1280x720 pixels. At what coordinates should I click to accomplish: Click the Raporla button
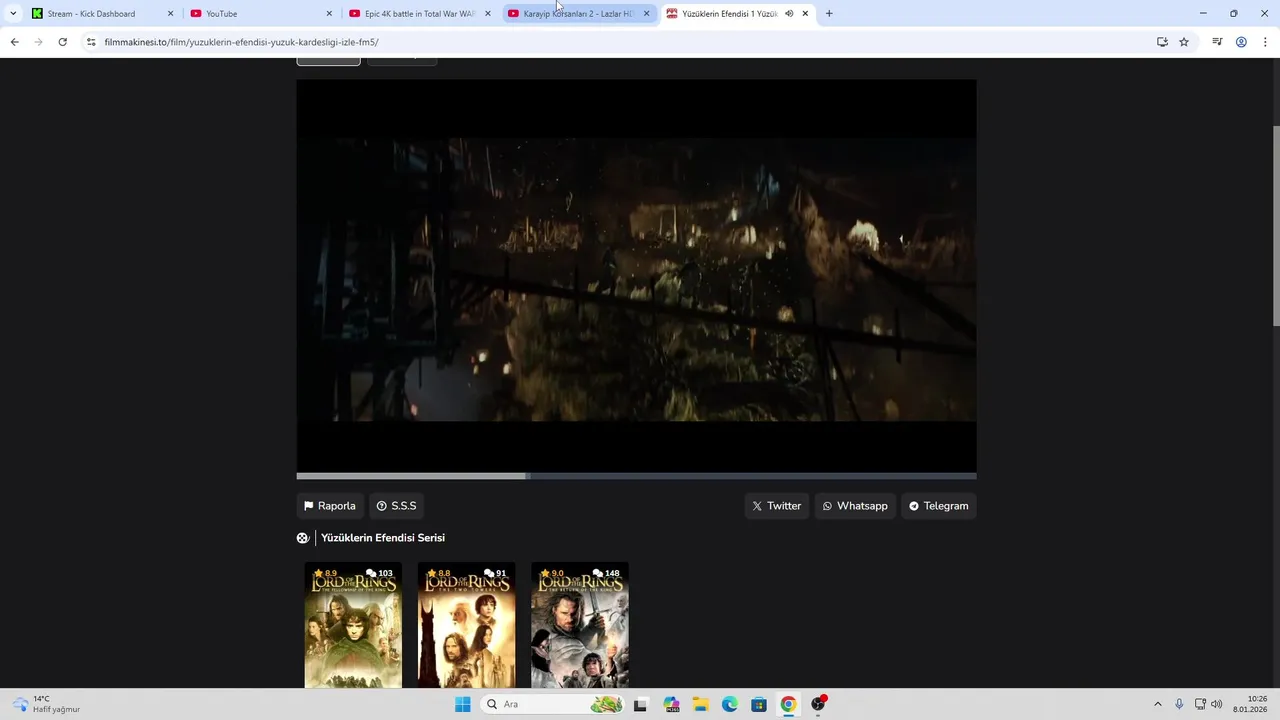[x=329, y=506]
